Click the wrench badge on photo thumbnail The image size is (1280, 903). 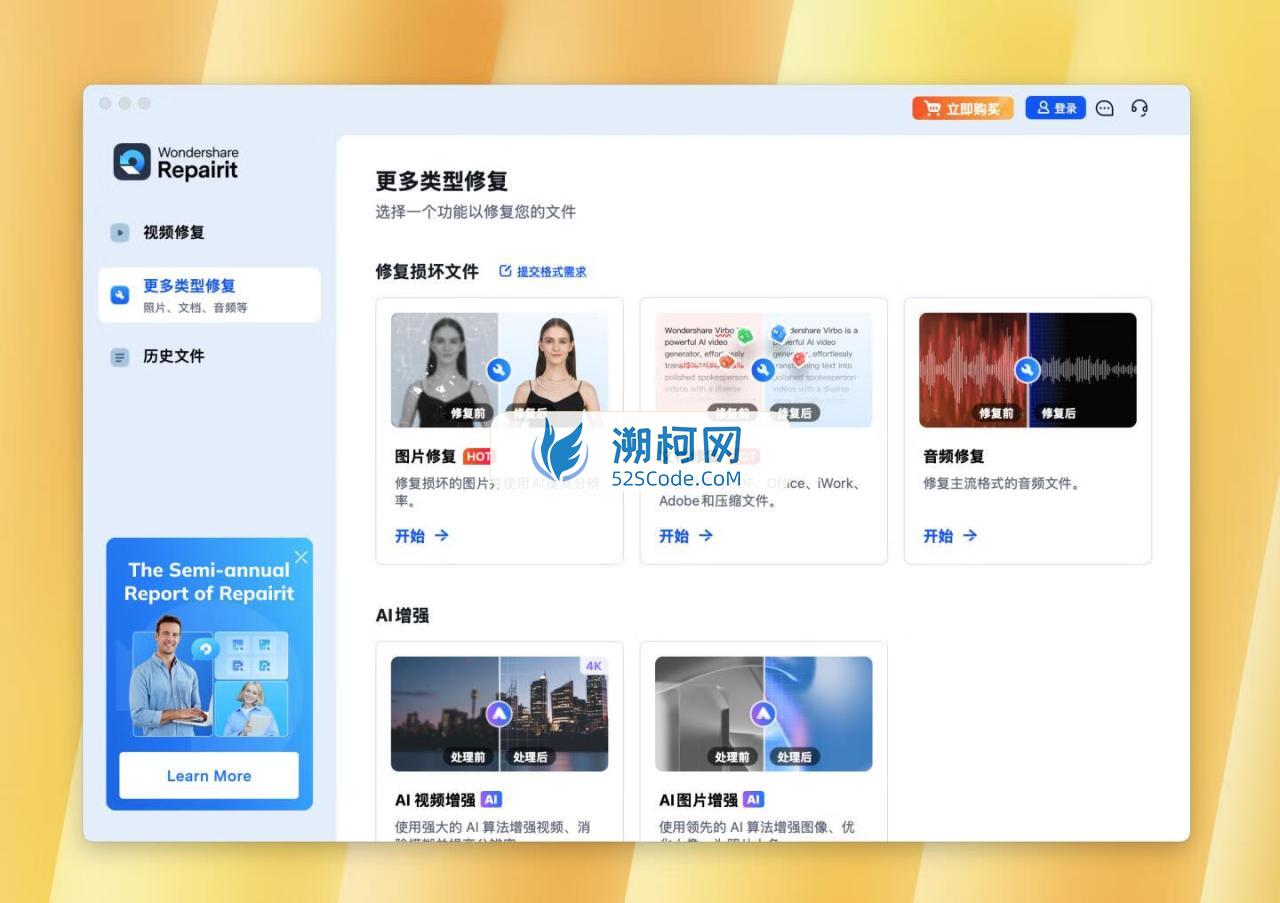tap(499, 370)
